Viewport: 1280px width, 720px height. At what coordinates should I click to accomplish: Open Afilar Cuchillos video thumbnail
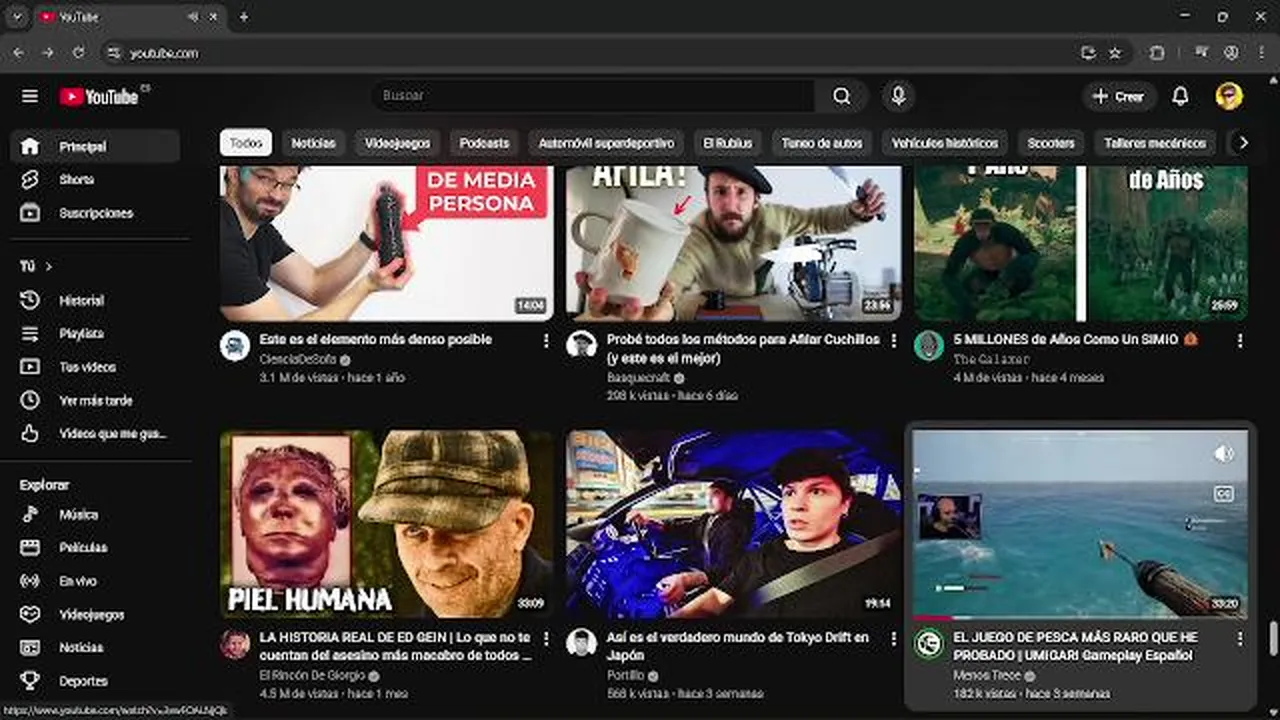click(x=733, y=243)
